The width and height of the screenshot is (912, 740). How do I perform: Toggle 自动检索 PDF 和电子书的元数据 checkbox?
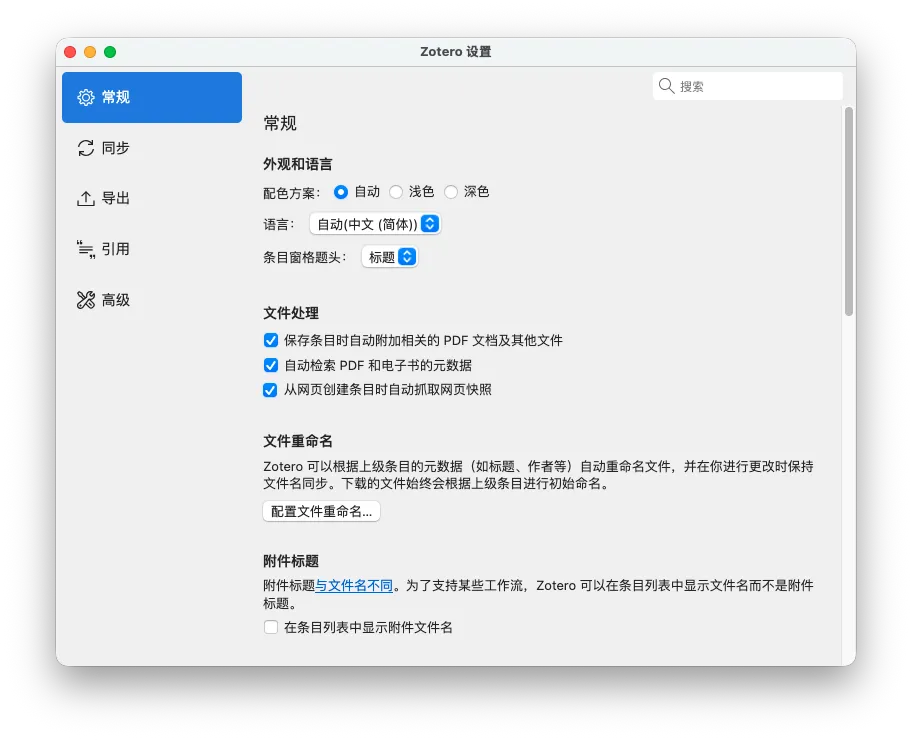pyautogui.click(x=270, y=365)
